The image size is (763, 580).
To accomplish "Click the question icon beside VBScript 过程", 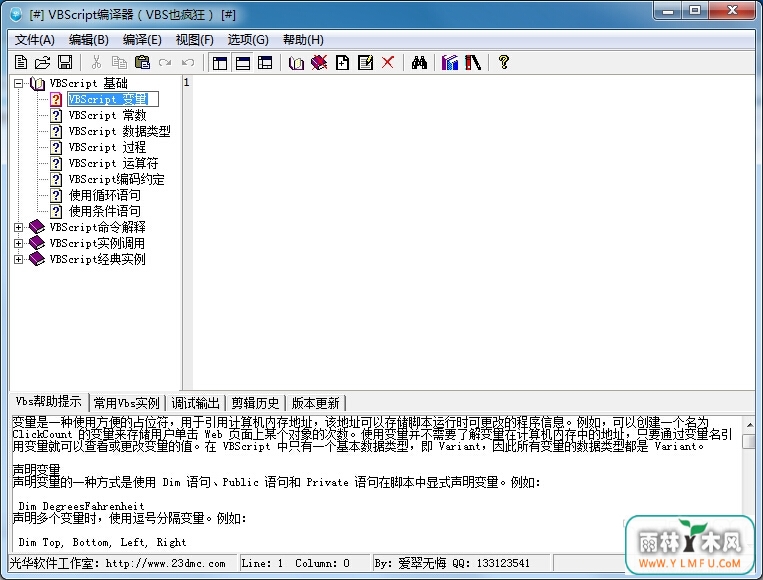I will [x=56, y=147].
